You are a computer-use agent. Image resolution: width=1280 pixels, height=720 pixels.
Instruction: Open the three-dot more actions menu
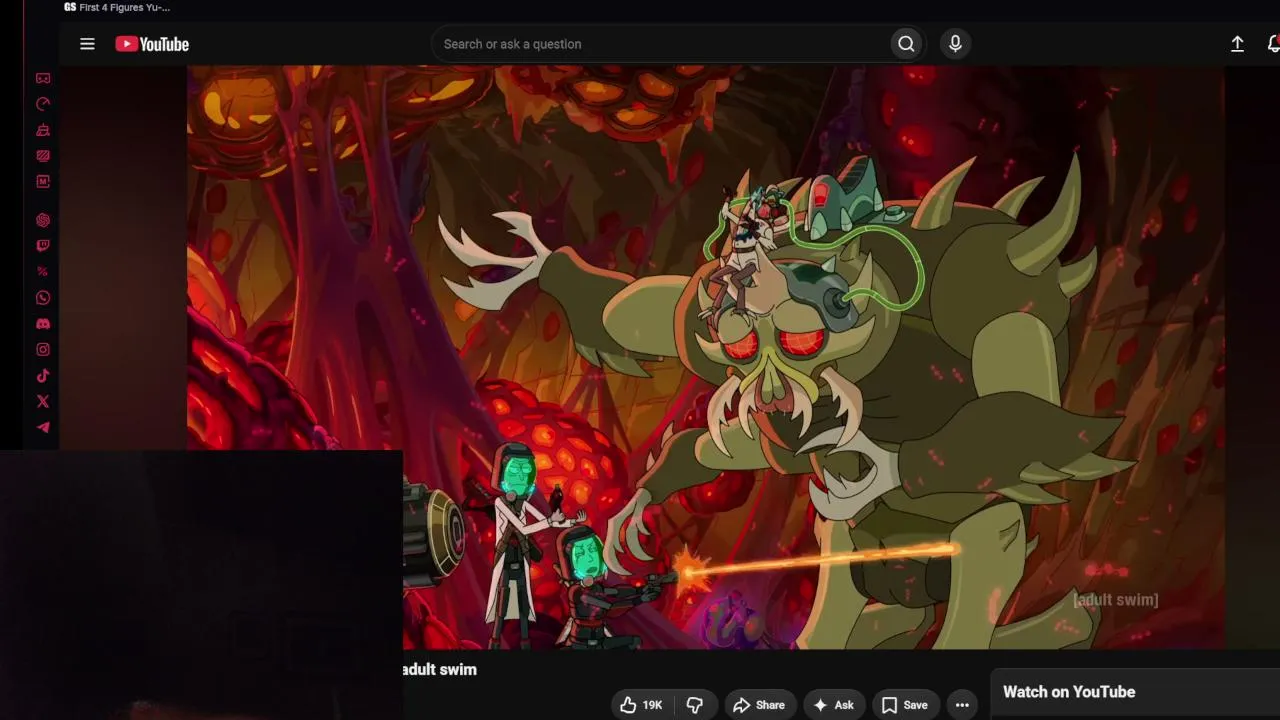[x=962, y=705]
